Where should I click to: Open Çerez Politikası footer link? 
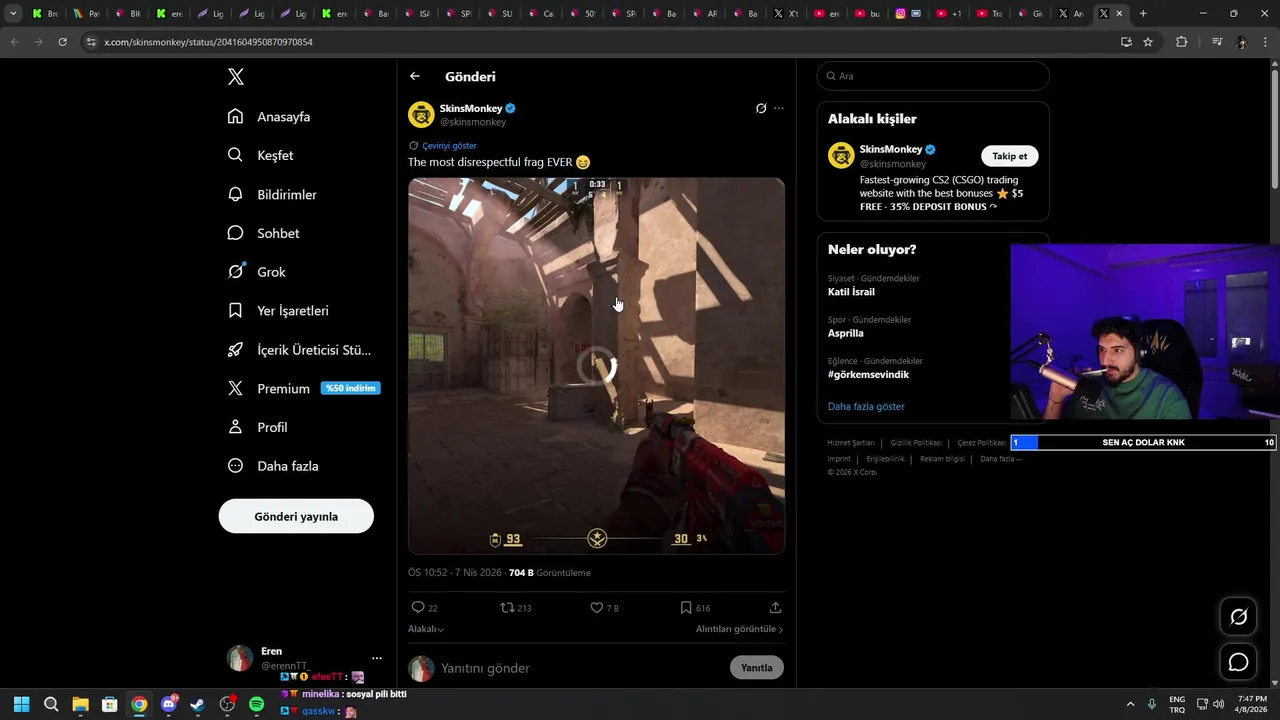(981, 443)
